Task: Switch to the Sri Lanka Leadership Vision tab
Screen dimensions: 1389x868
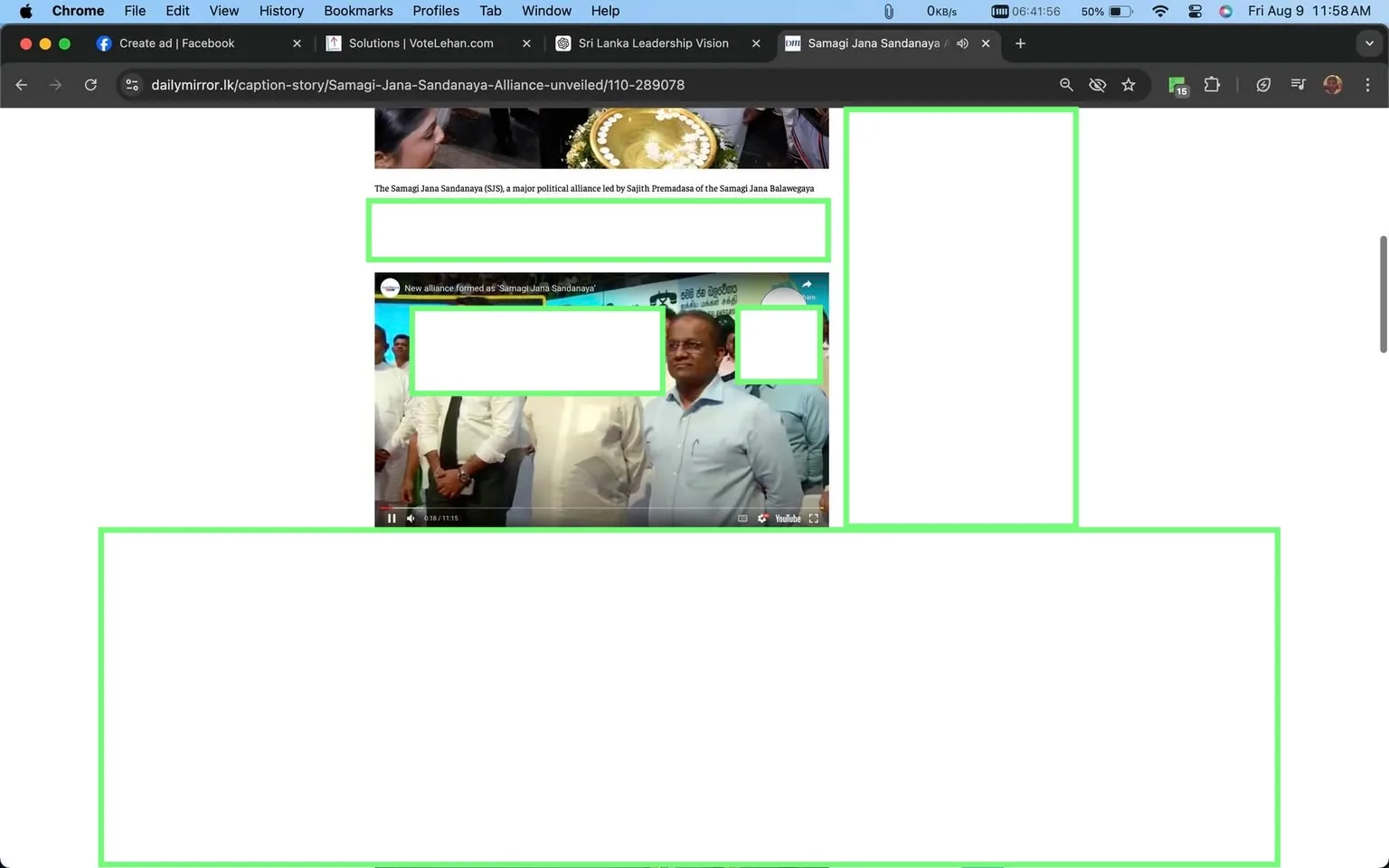Action: [x=652, y=42]
